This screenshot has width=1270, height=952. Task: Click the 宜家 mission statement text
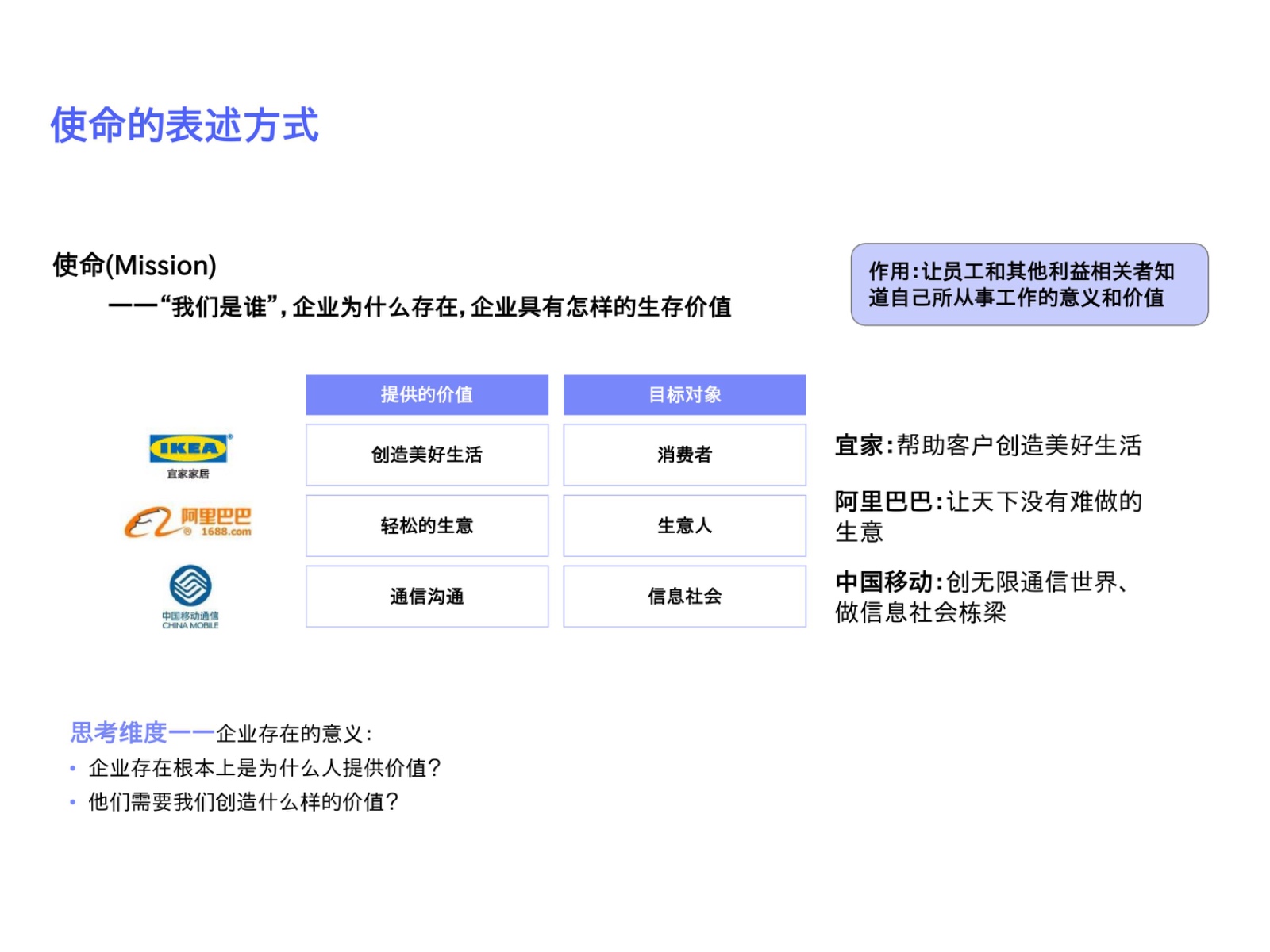pos(987,445)
